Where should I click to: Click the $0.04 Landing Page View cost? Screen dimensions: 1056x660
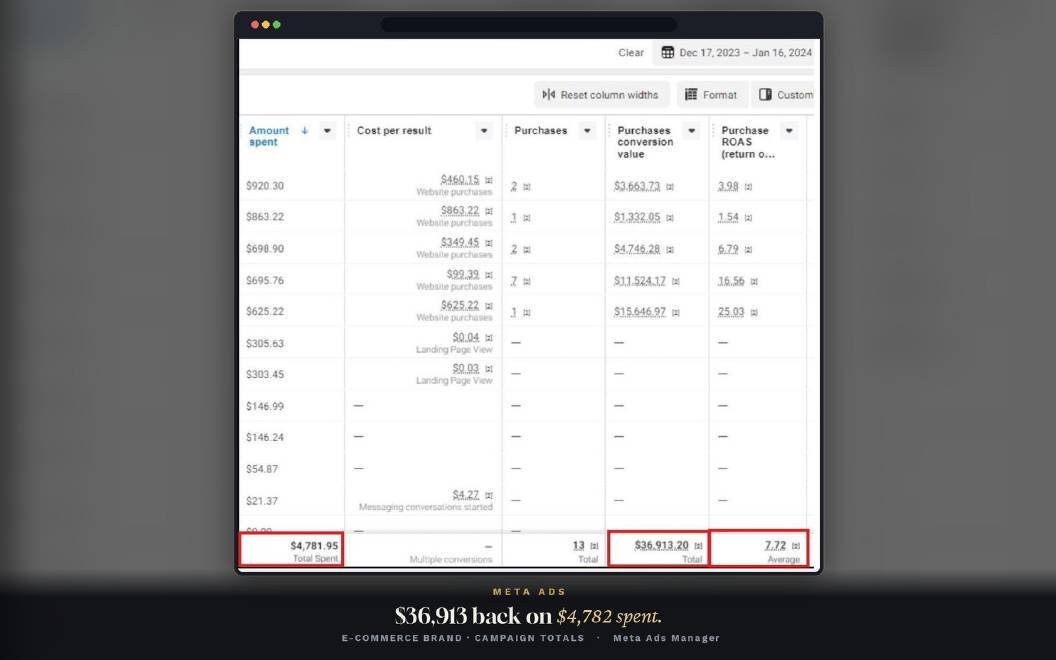(465, 337)
